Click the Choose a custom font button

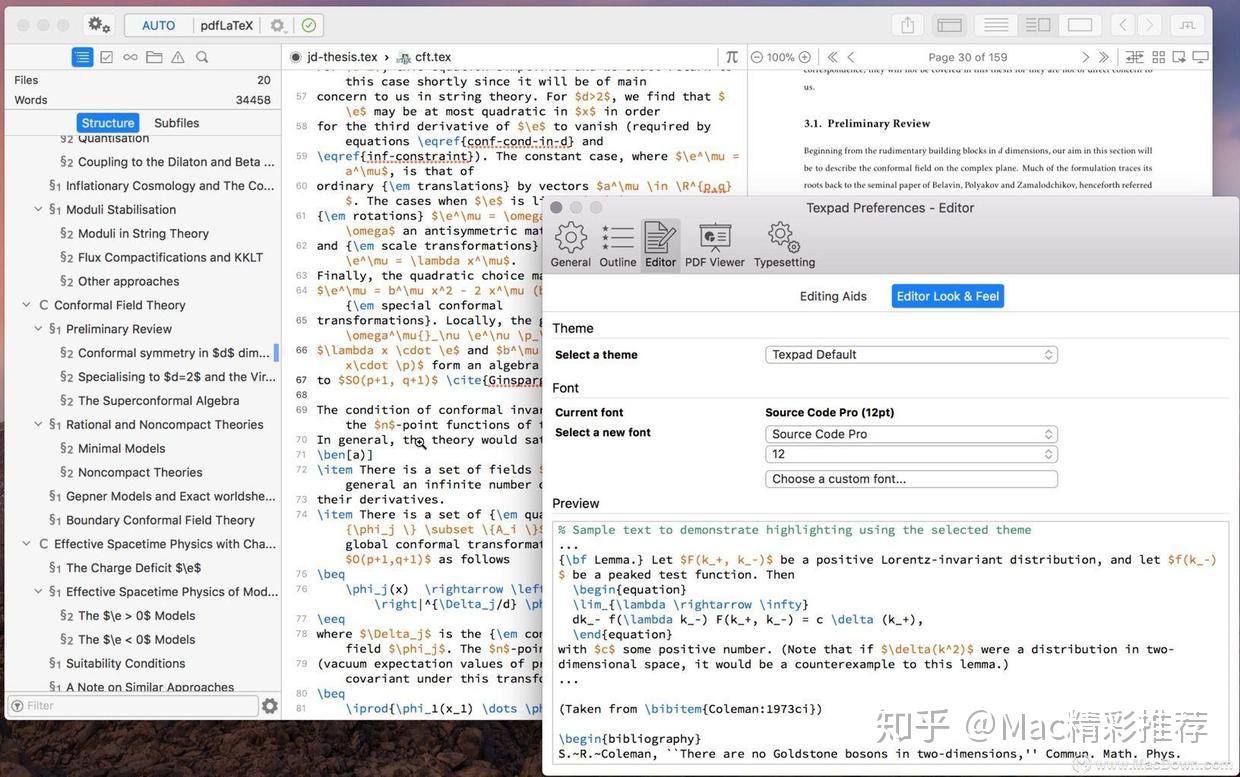910,477
